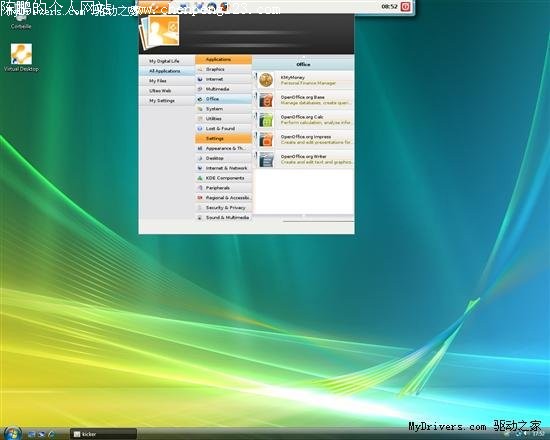Select the All Applications tab

[167, 71]
